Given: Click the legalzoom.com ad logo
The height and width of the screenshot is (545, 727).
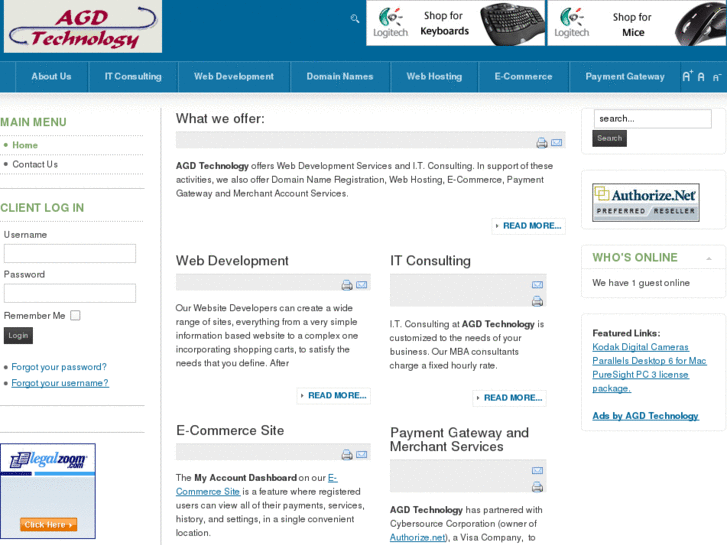Looking at the screenshot, I should tap(48, 460).
